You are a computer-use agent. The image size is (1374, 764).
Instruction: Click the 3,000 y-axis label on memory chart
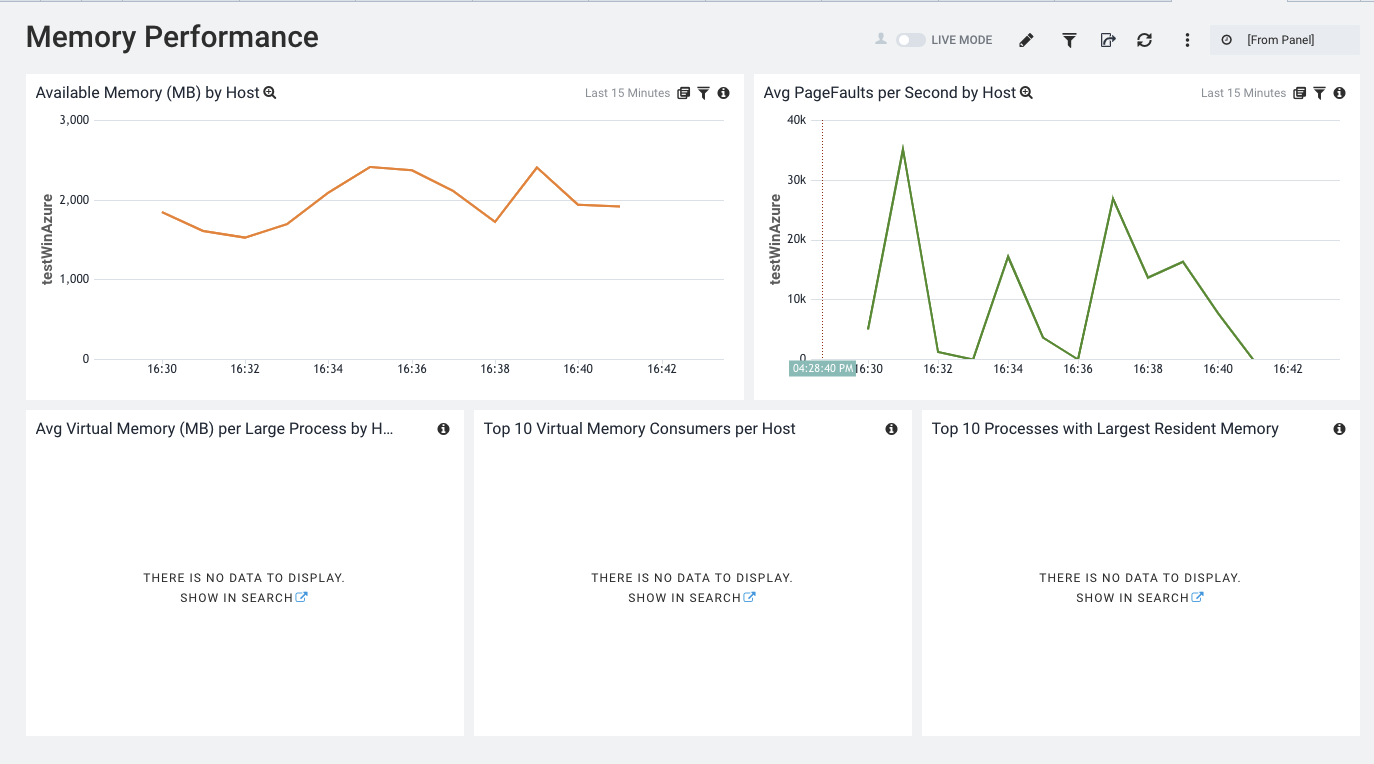tap(72, 120)
